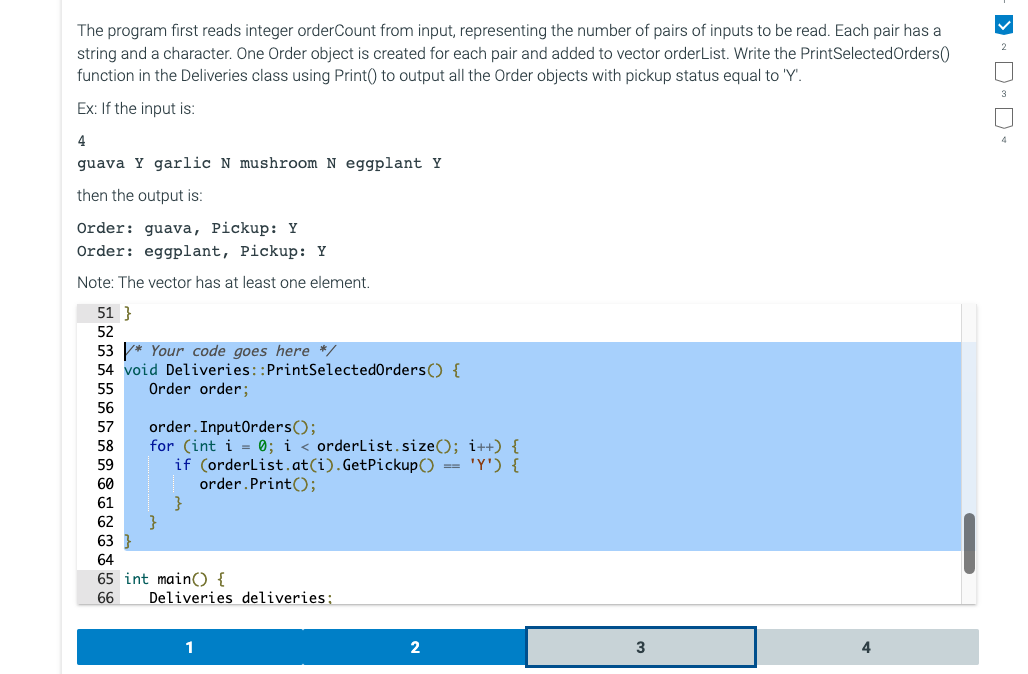Click line number 66 in the editor

tap(104, 597)
